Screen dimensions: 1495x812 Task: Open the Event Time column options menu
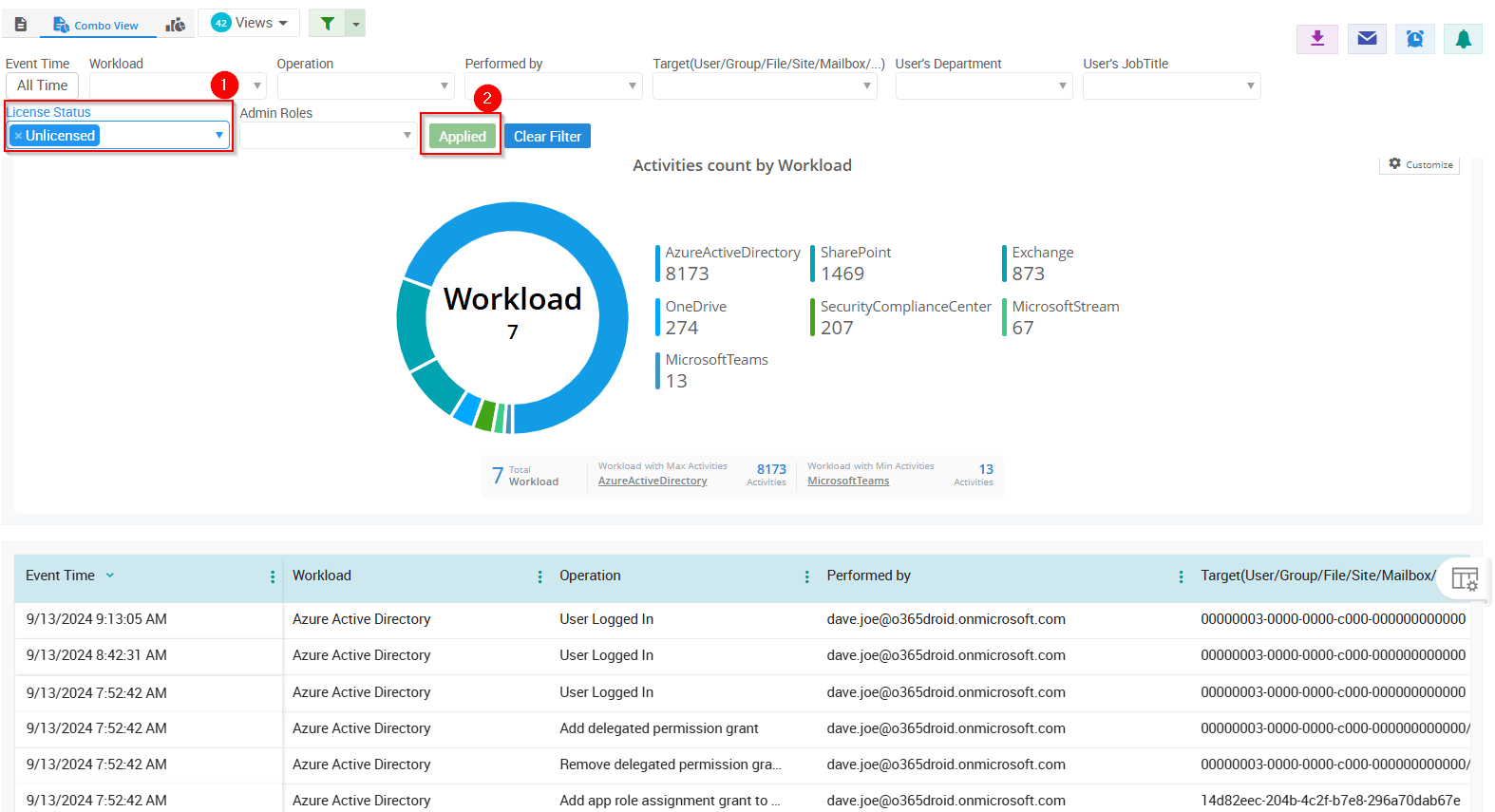click(x=273, y=576)
